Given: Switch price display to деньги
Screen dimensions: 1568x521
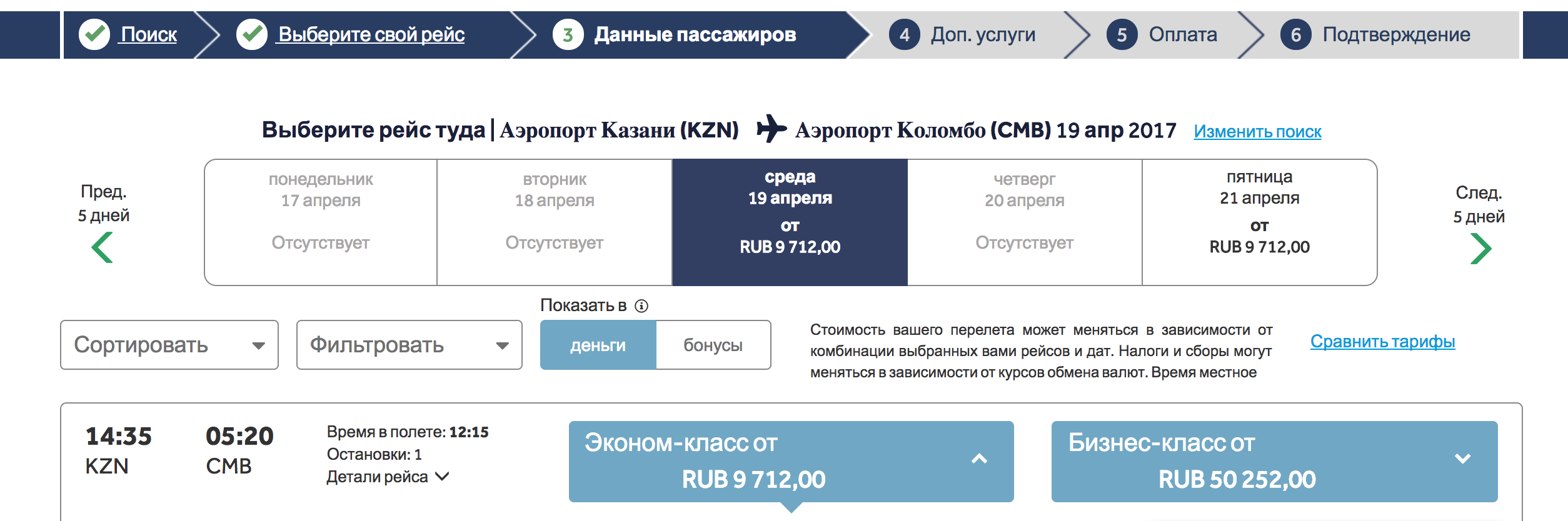Looking at the screenshot, I should [598, 345].
